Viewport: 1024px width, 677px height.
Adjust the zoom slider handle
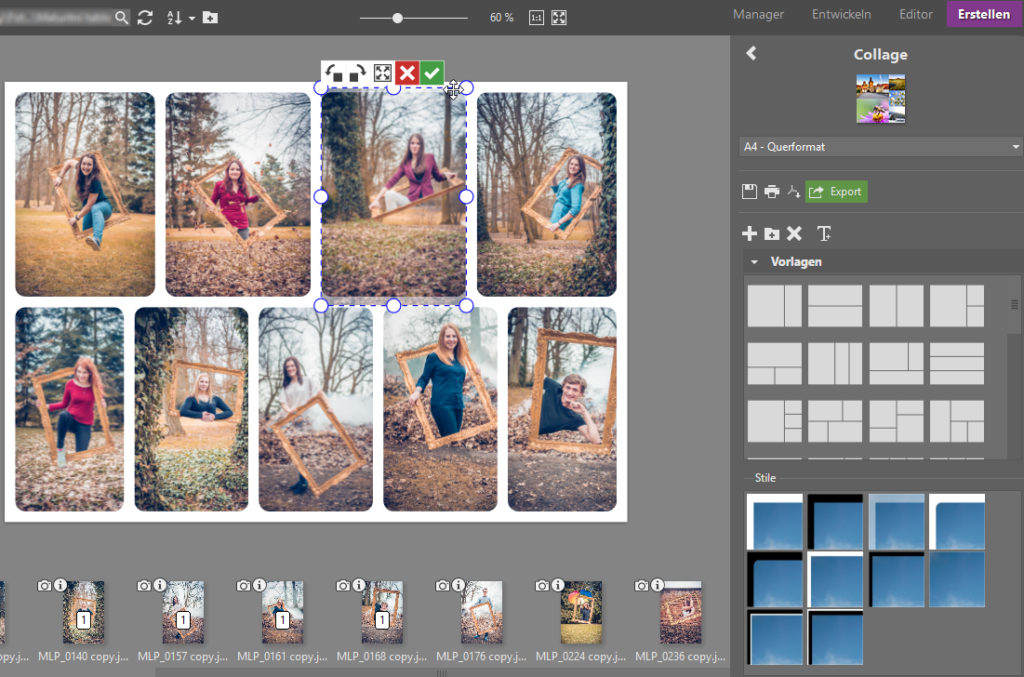[397, 18]
